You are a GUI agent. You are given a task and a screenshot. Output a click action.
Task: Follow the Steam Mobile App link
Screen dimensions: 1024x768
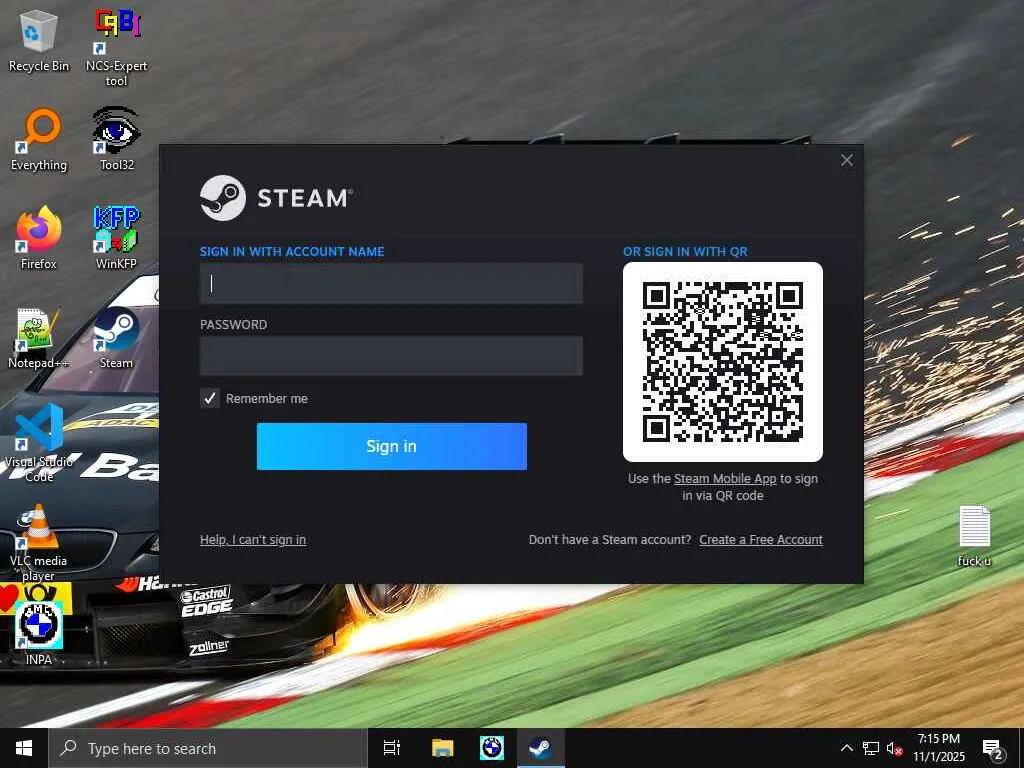coord(725,479)
